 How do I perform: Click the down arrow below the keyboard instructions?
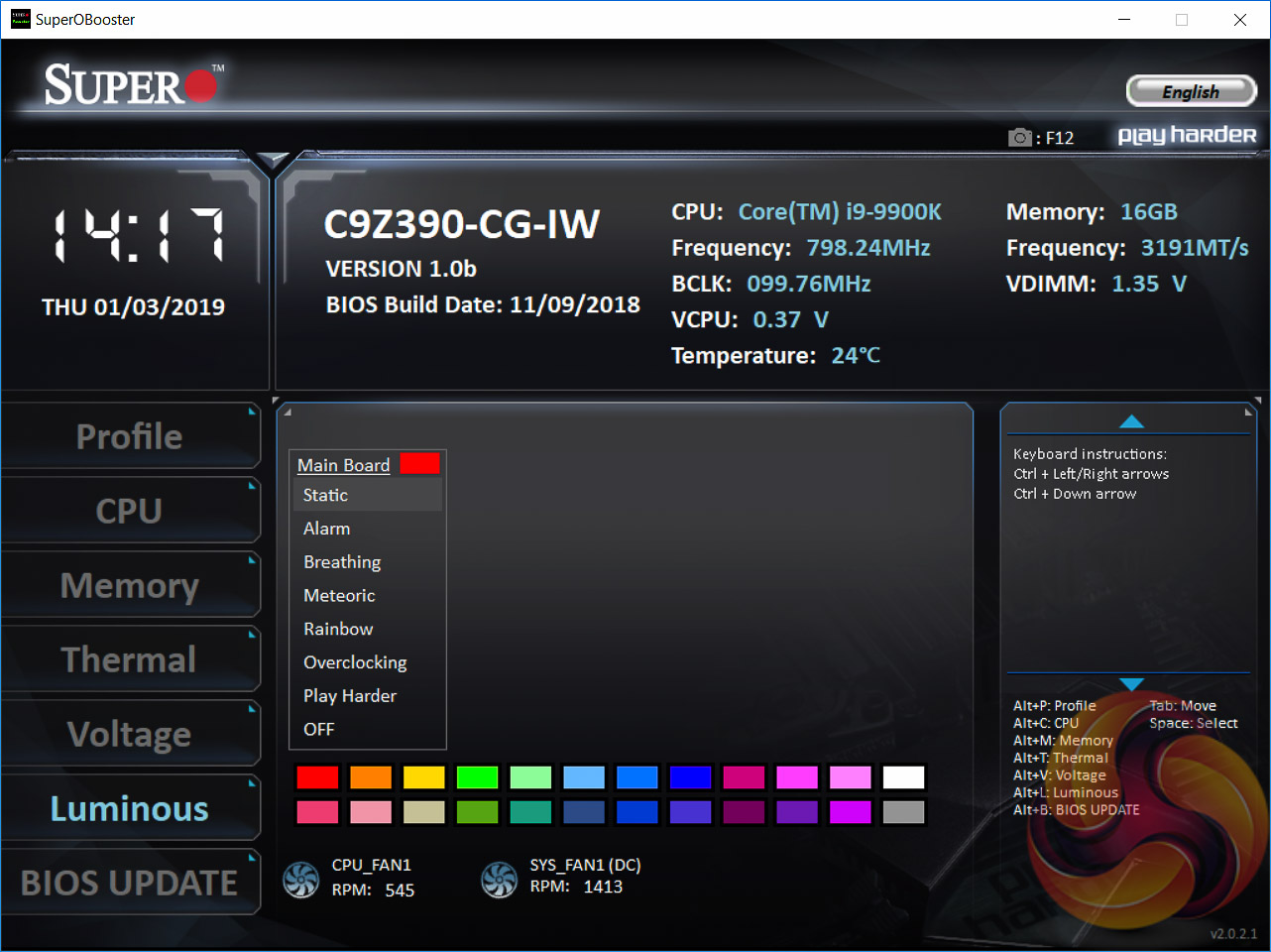(1131, 684)
